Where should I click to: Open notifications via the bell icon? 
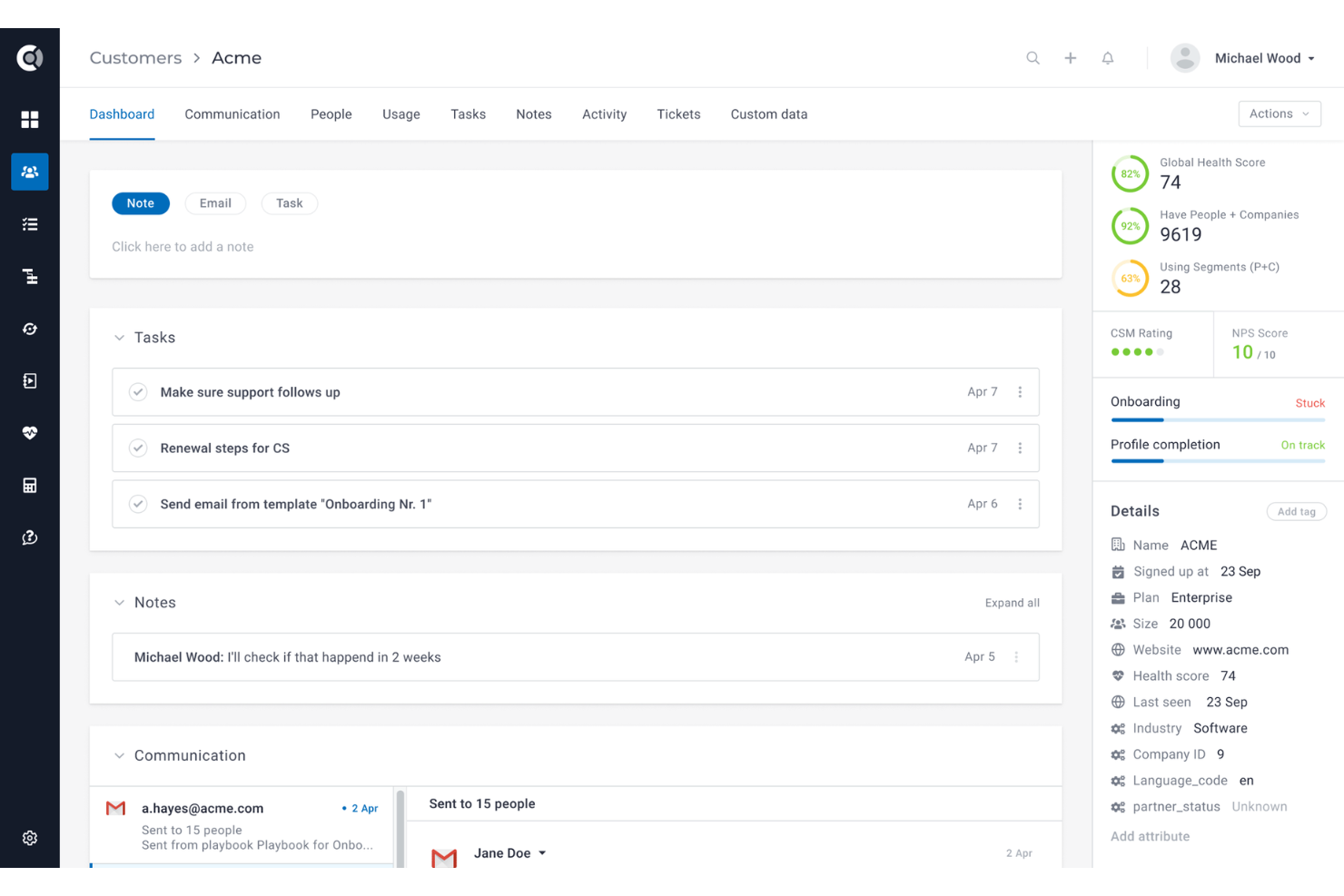click(1107, 57)
